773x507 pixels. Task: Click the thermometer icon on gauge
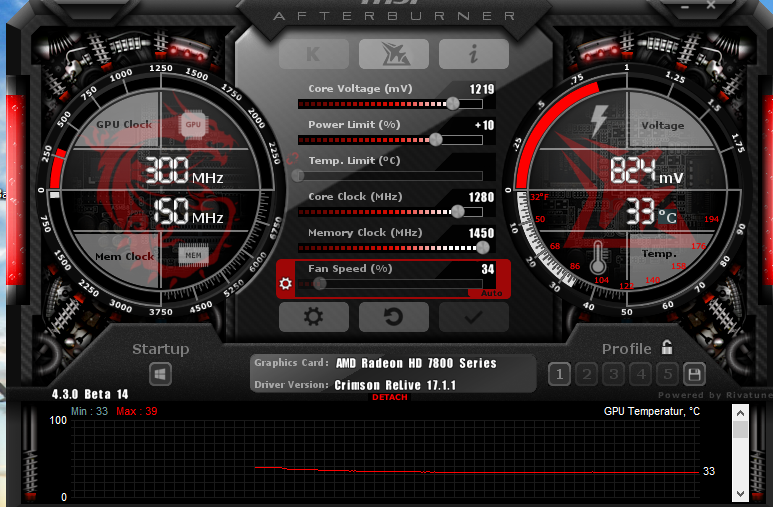click(597, 257)
